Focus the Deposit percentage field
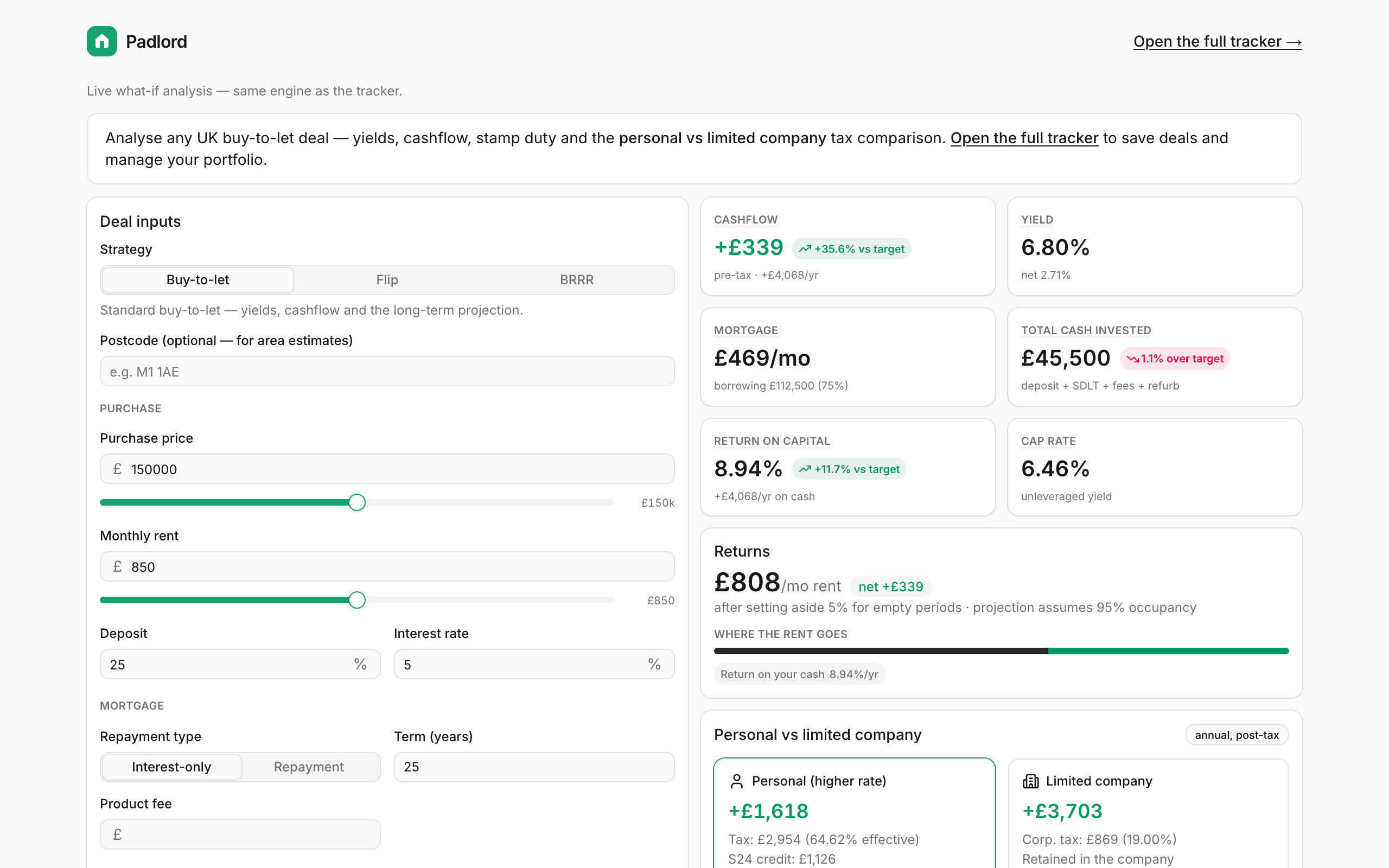Viewport: 1389px width, 868px height. [240, 664]
